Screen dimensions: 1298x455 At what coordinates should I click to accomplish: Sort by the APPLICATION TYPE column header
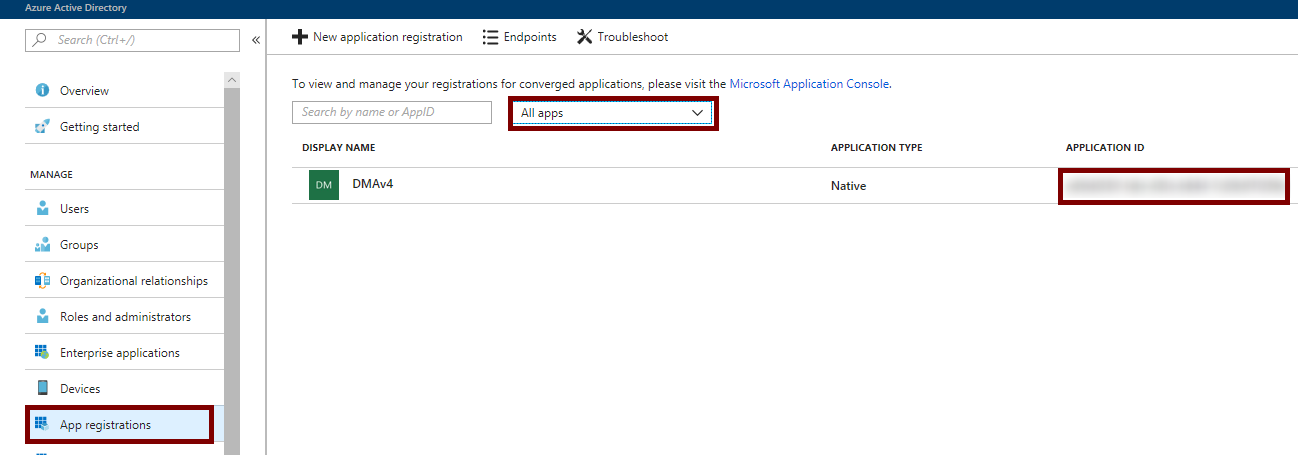pyautogui.click(x=876, y=148)
